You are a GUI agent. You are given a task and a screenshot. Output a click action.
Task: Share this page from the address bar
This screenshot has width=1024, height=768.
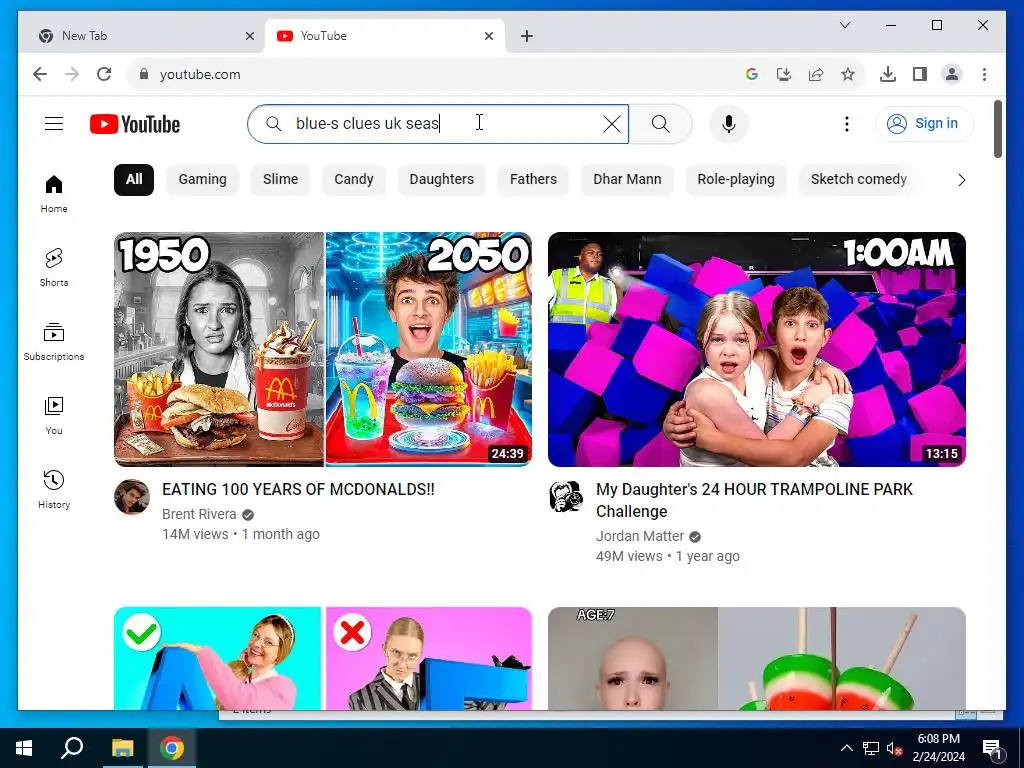[816, 74]
